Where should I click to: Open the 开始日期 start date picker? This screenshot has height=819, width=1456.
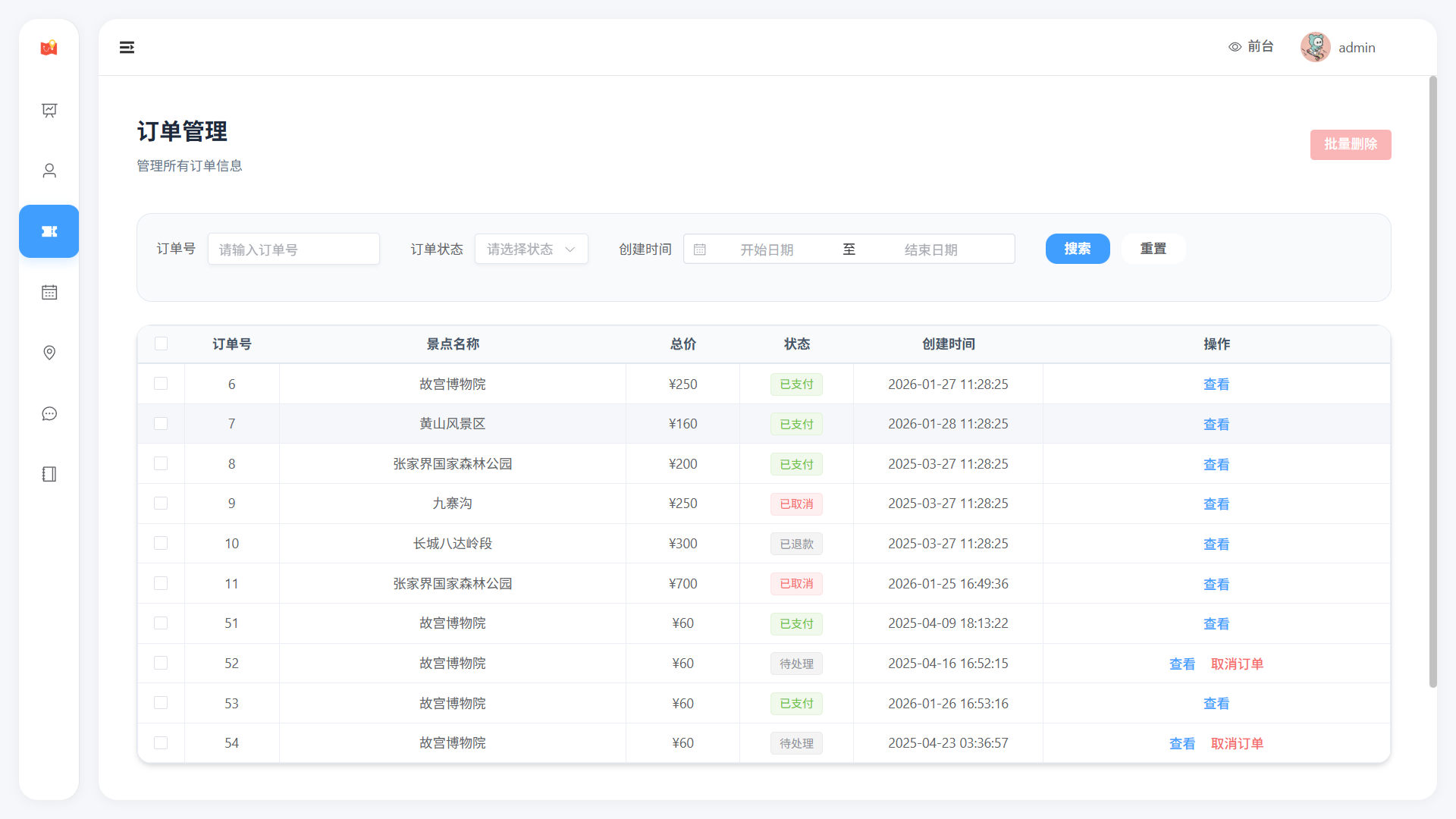pos(766,249)
